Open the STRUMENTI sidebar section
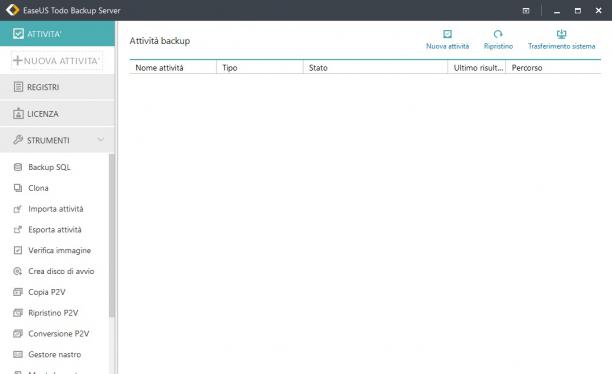Viewport: 612px width, 374px height. (57, 140)
